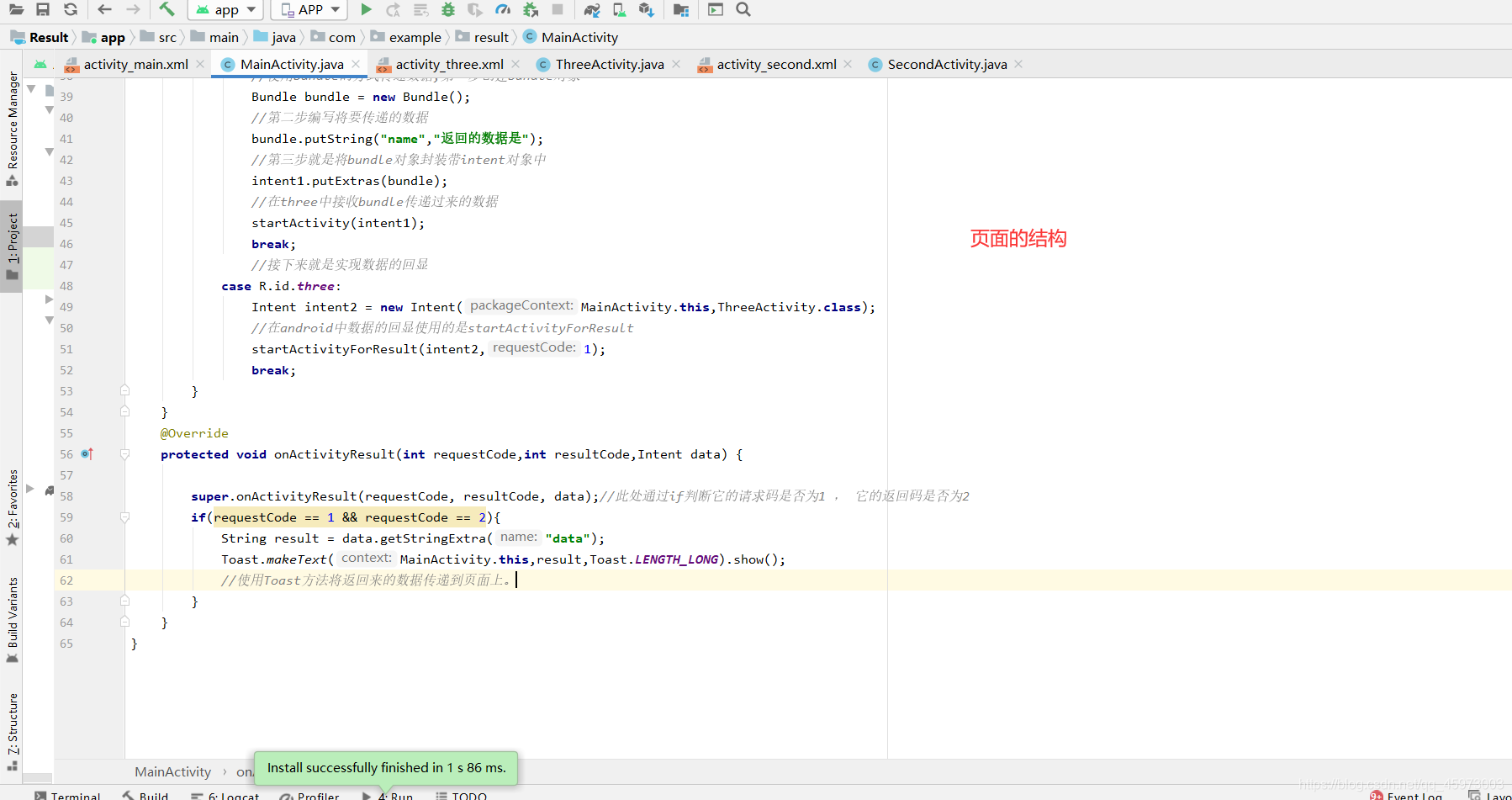Screen dimensions: 1512x800
Task: Open the Device File Explorer window icon
Action: pos(716,9)
